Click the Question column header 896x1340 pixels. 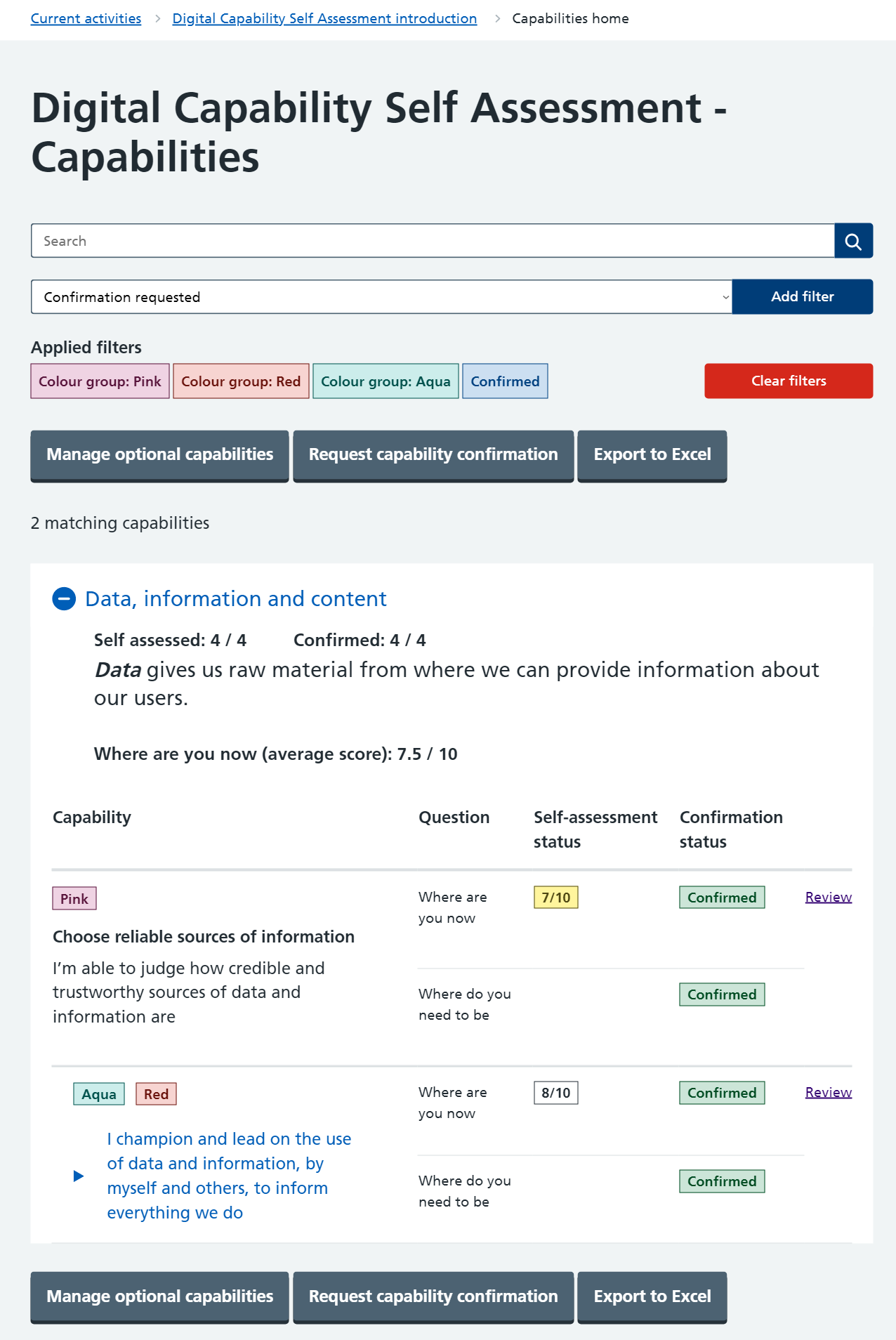pyautogui.click(x=454, y=817)
